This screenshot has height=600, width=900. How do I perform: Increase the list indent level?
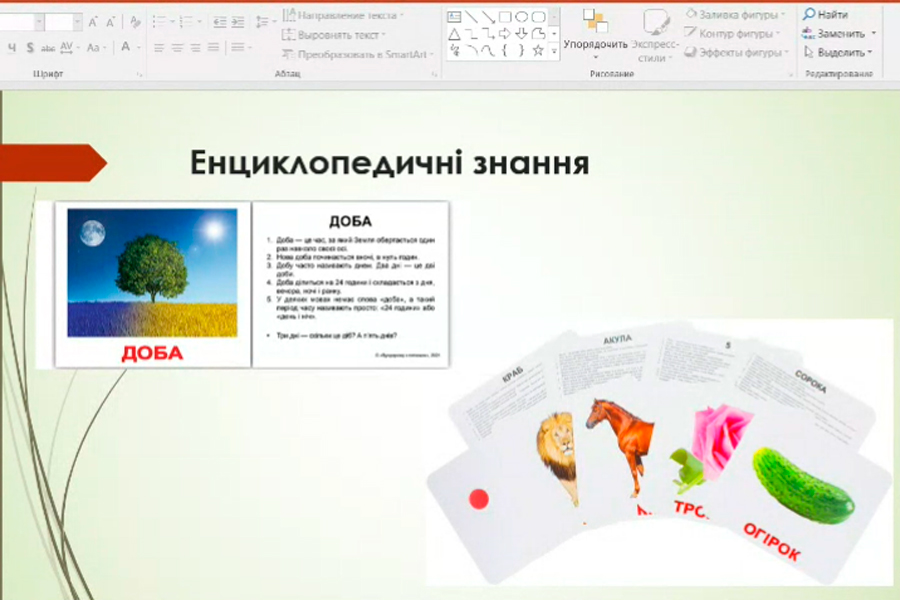click(x=238, y=22)
